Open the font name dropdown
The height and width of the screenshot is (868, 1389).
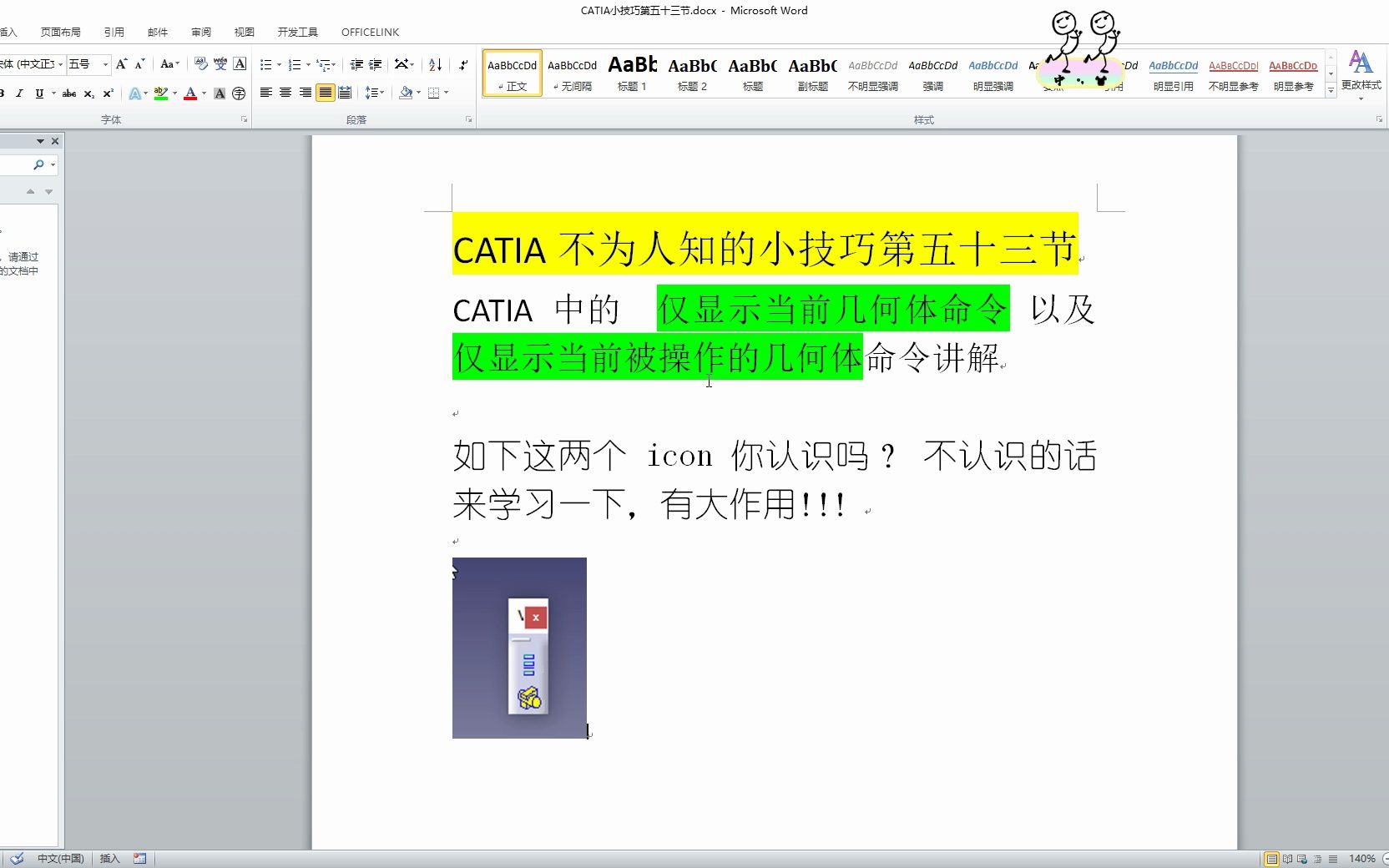(x=61, y=64)
